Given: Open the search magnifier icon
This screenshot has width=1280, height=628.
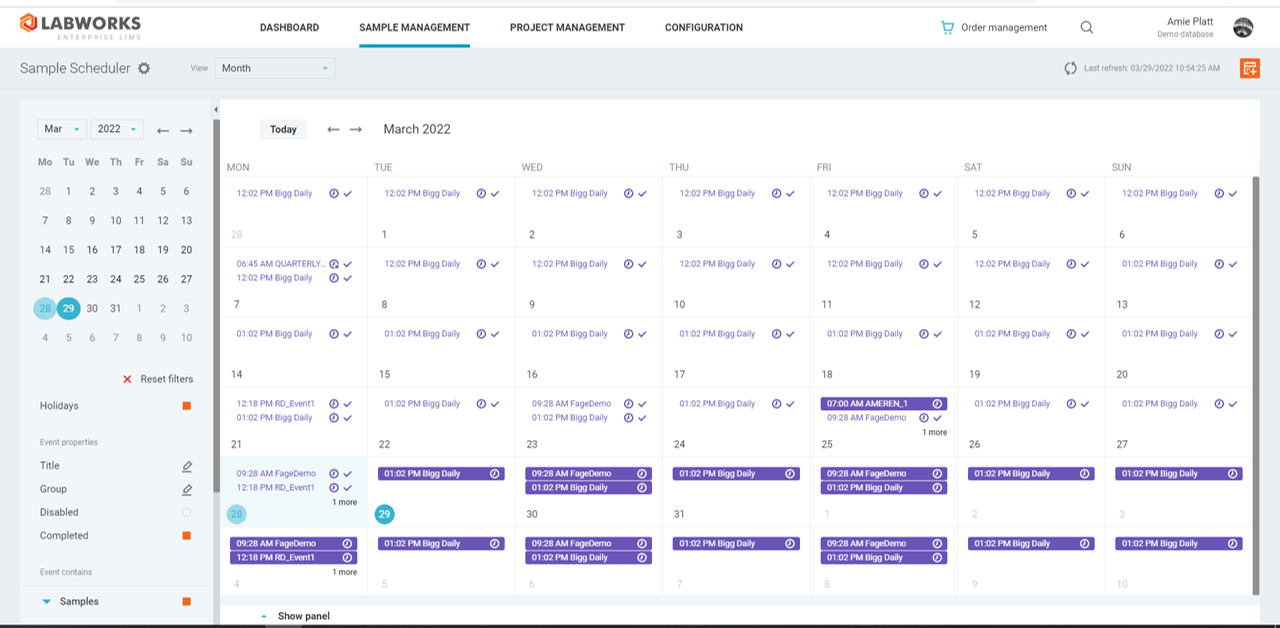Looking at the screenshot, I should tap(1087, 28).
